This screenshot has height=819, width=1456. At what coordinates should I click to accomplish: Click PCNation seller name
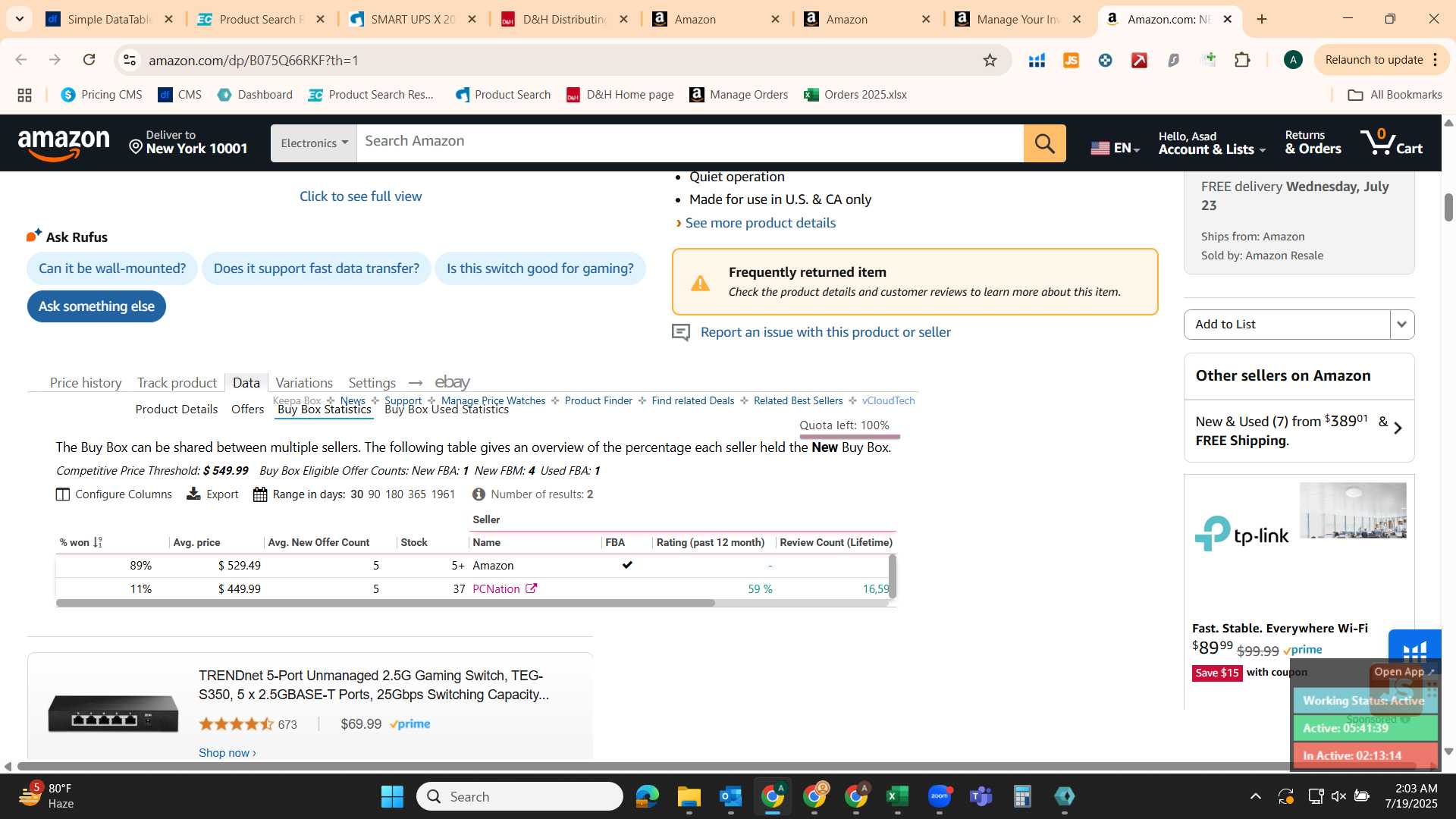tap(496, 589)
